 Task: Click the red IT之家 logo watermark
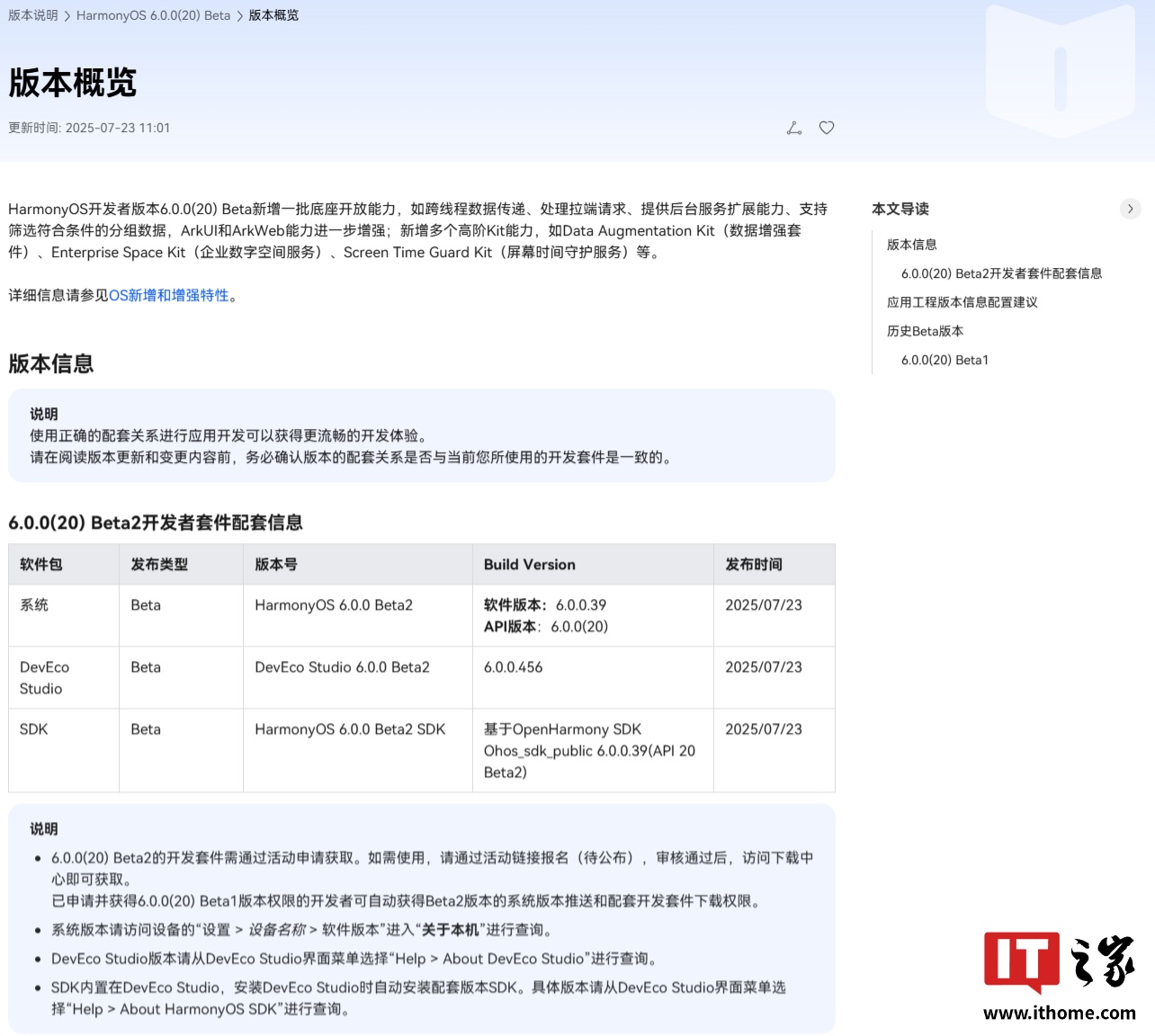(1021, 961)
